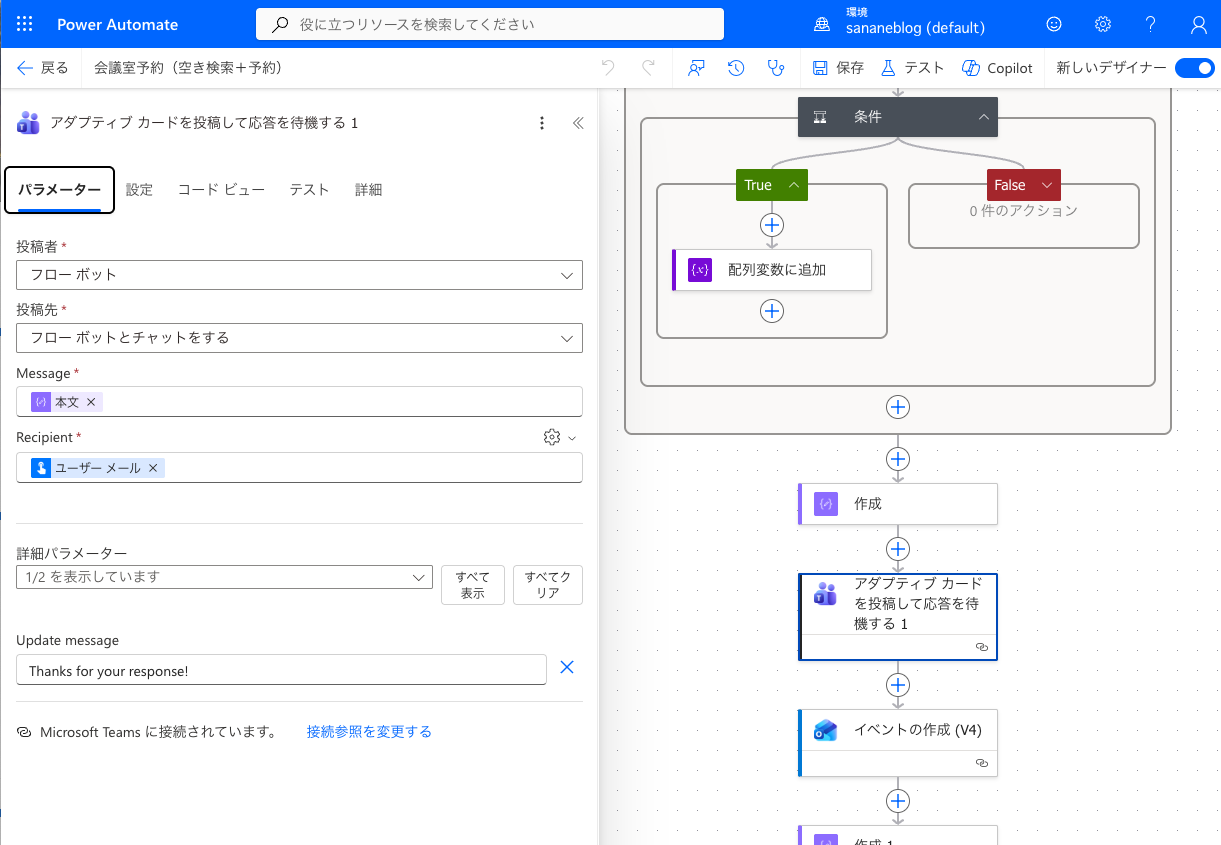
Task: Open feedback smiley icon
Action: (x=1054, y=24)
